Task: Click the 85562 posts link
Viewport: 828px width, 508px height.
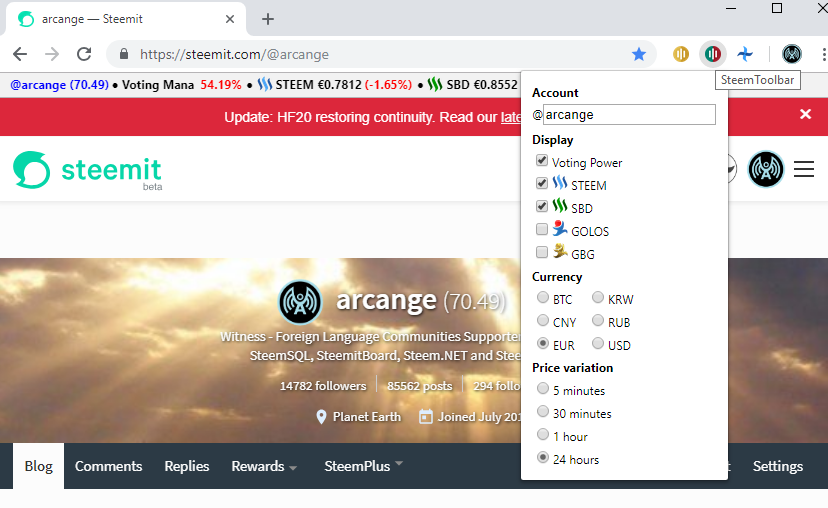Action: 420,386
